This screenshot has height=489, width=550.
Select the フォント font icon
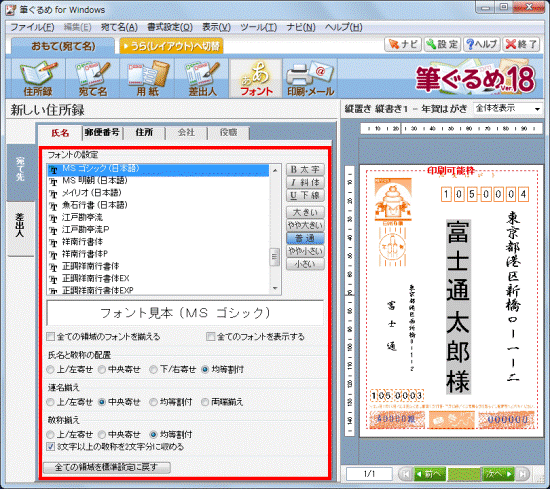tap(256, 79)
